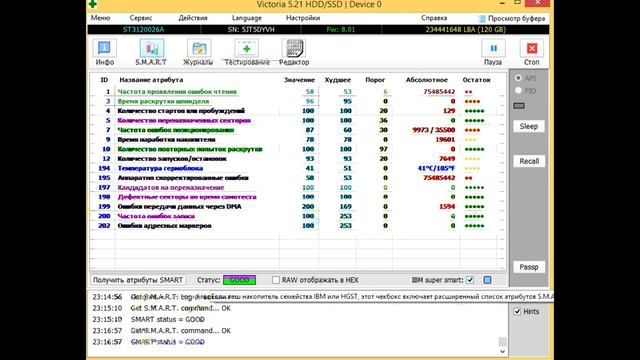The image size is (640, 360).
Task: Select attribute row Кандидатов на переназначение
Action: (298, 187)
